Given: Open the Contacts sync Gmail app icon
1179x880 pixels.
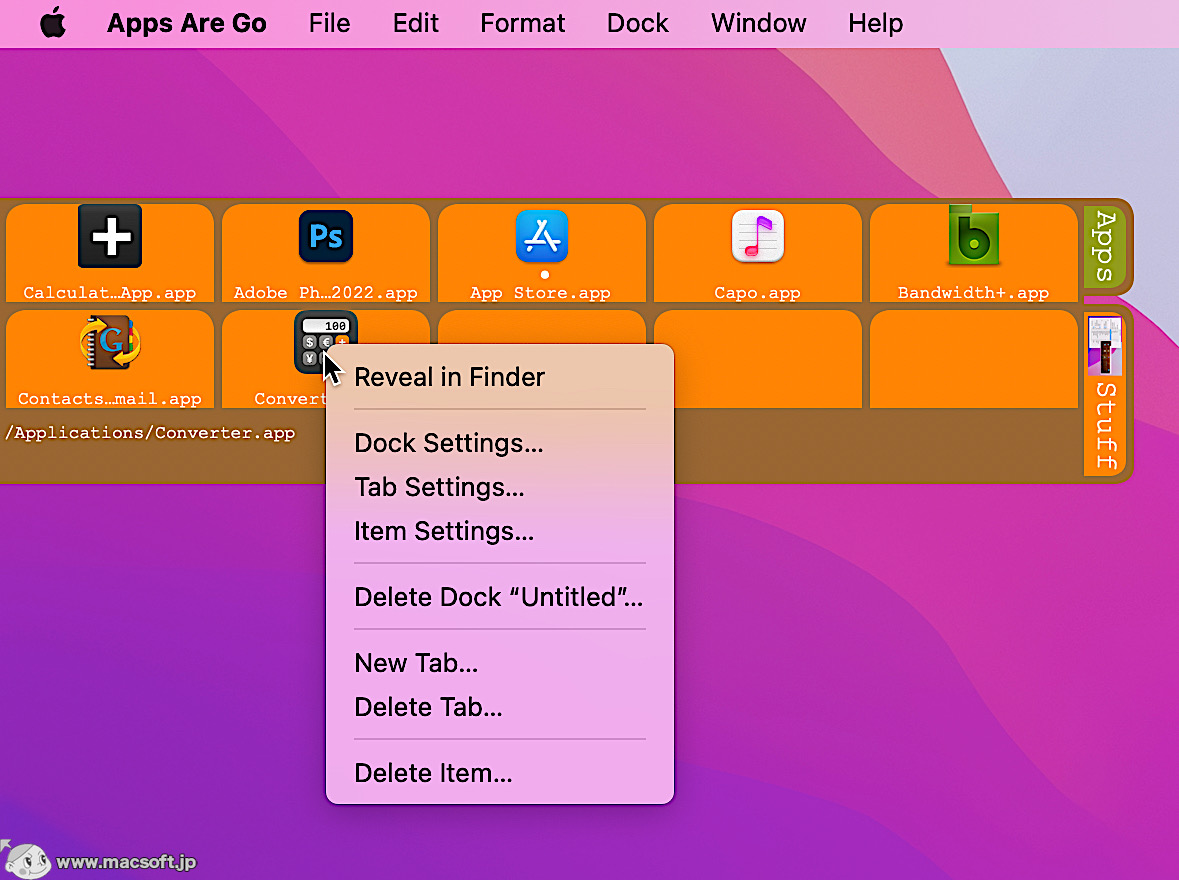Looking at the screenshot, I should click(110, 343).
